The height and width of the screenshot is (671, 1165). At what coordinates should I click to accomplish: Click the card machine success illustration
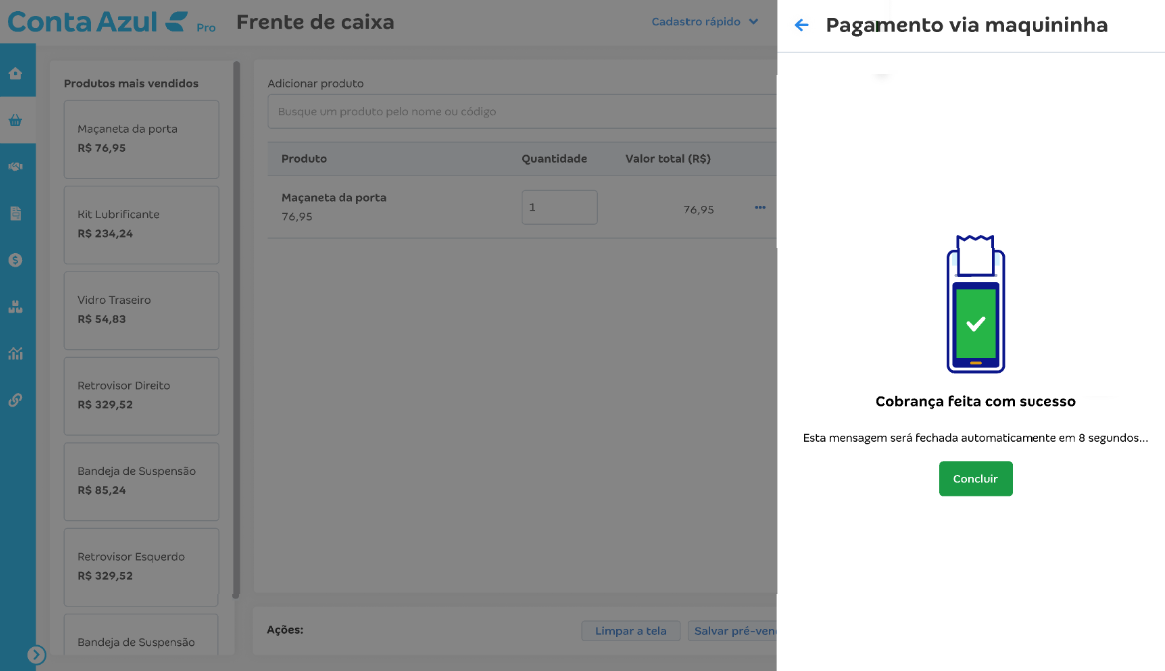(976, 304)
